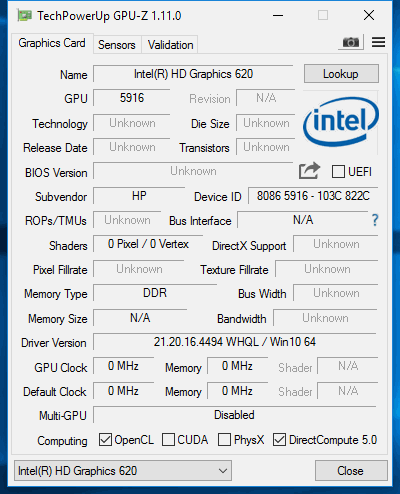Click the Close button at bottom
Image resolution: width=400 pixels, height=494 pixels.
[x=351, y=471]
